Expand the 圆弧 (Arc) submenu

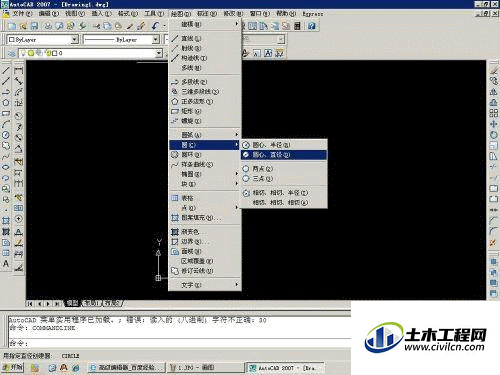[x=205, y=135]
